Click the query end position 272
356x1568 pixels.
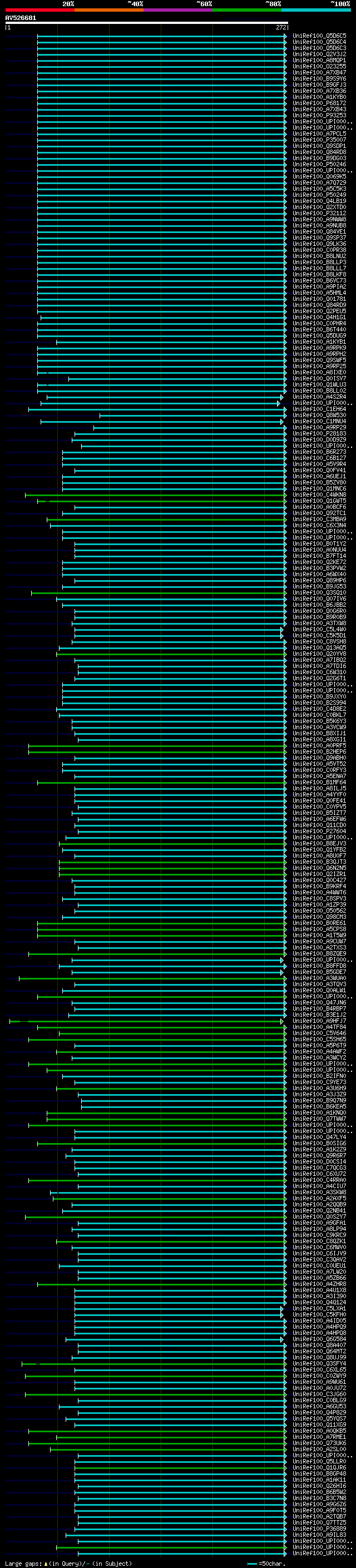(x=280, y=27)
